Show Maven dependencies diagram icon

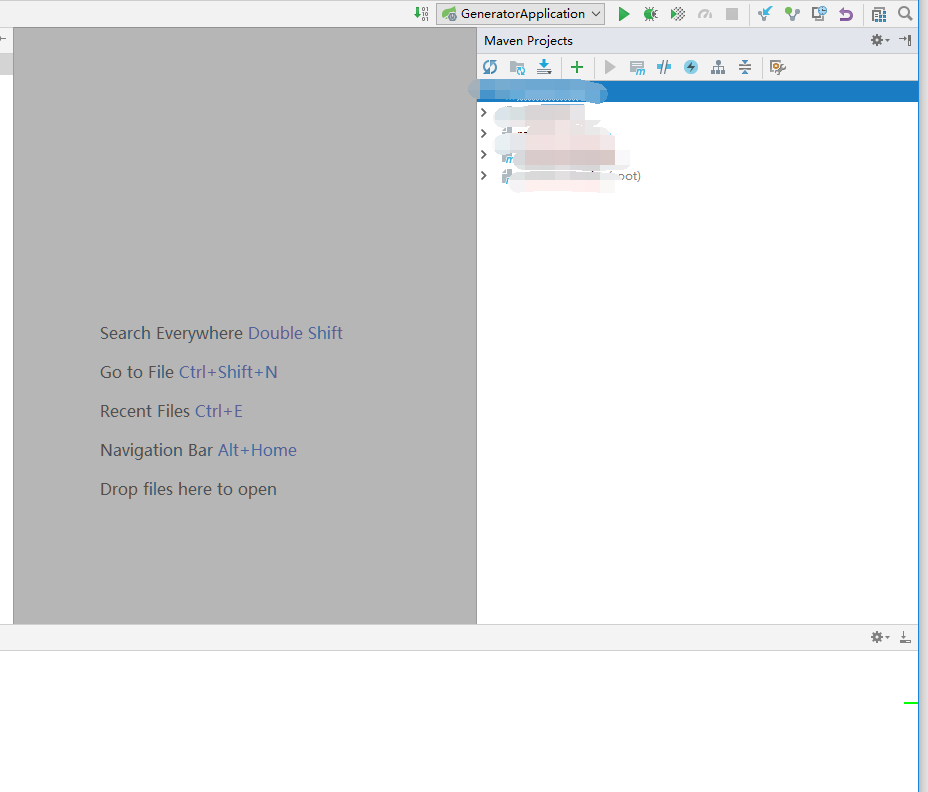pyautogui.click(x=718, y=67)
